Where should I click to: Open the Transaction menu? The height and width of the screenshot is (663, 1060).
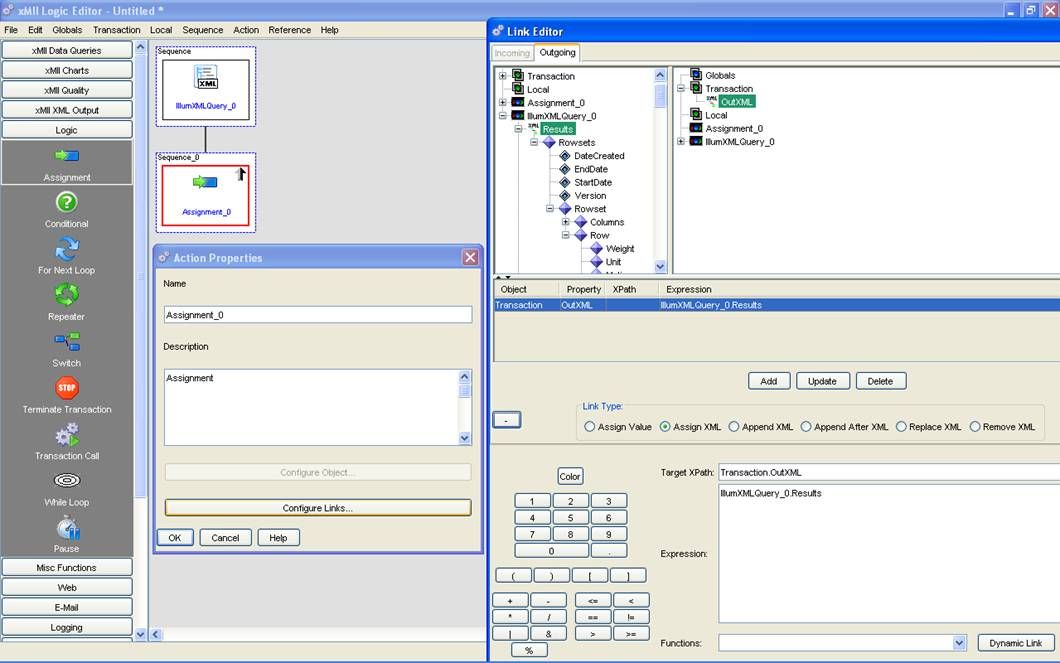(116, 30)
